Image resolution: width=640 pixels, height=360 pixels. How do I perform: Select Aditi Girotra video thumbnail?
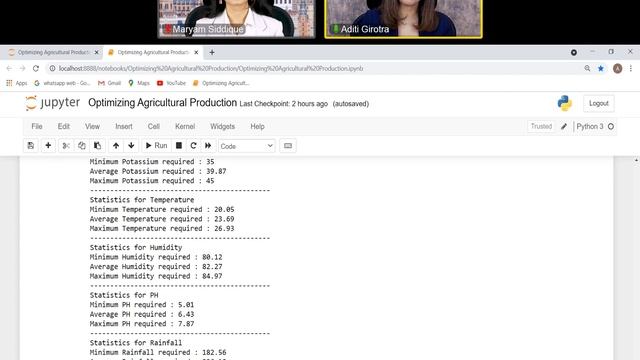coord(403,19)
